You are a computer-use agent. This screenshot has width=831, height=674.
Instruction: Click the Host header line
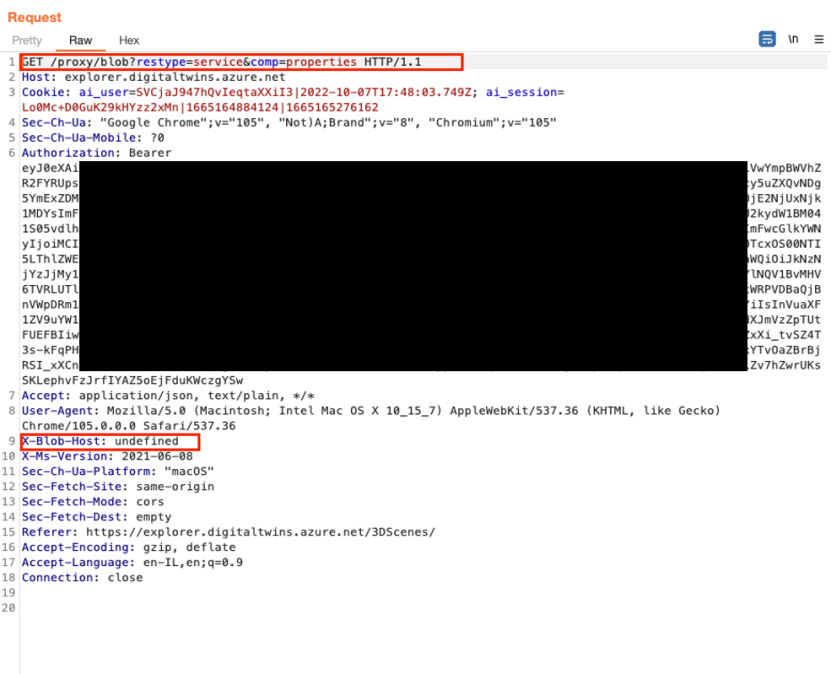tap(154, 77)
